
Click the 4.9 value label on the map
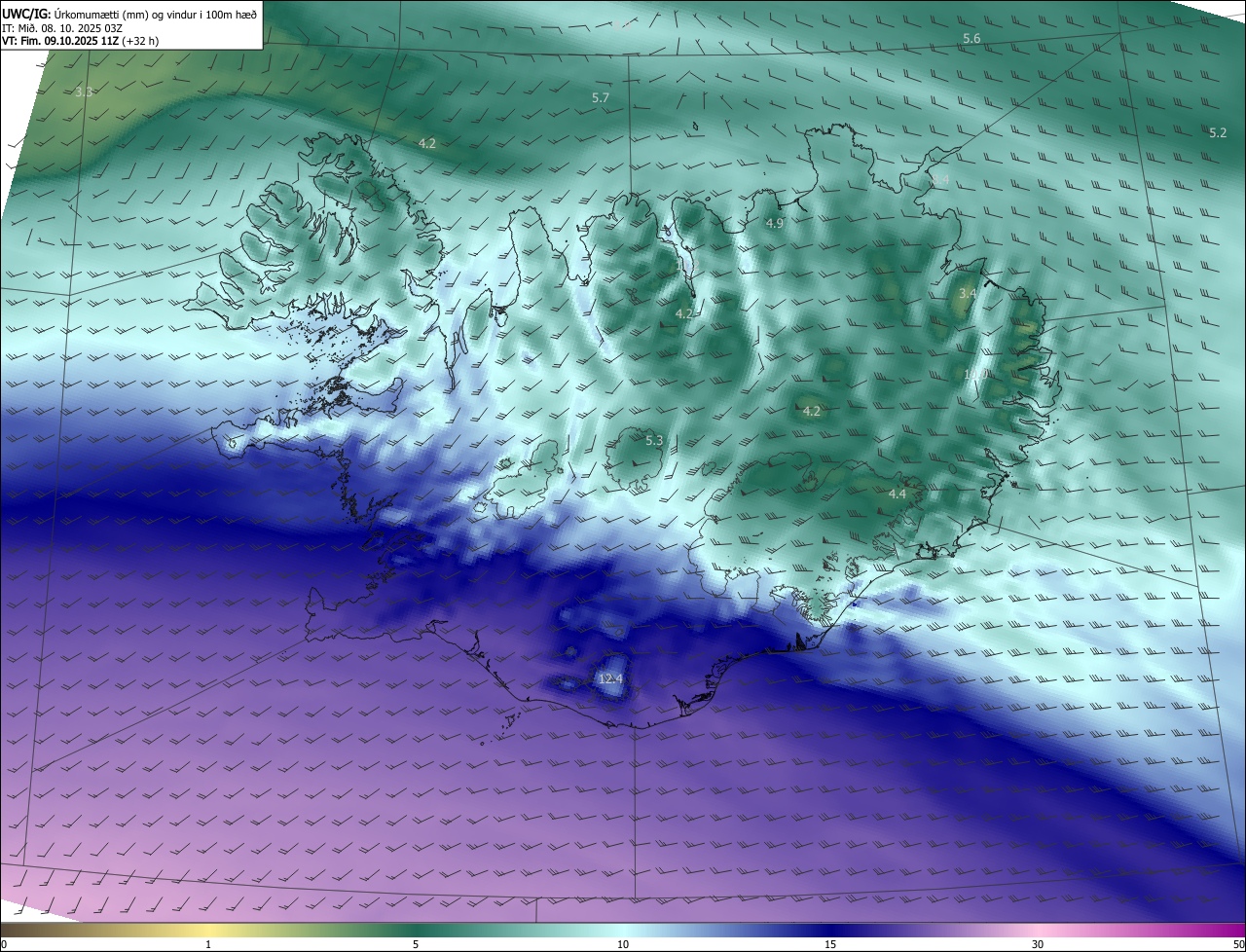click(x=775, y=224)
